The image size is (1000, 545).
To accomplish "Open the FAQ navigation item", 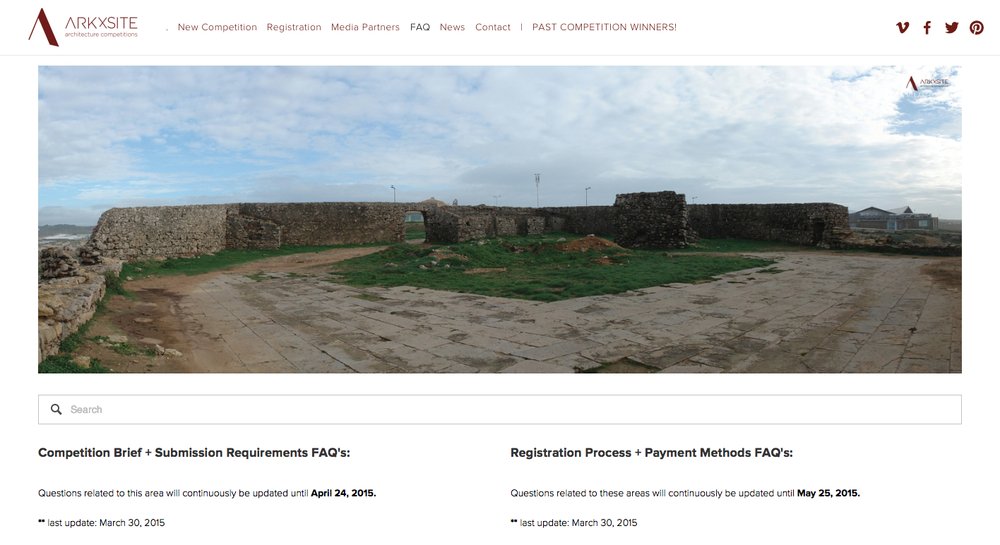I will pos(420,27).
